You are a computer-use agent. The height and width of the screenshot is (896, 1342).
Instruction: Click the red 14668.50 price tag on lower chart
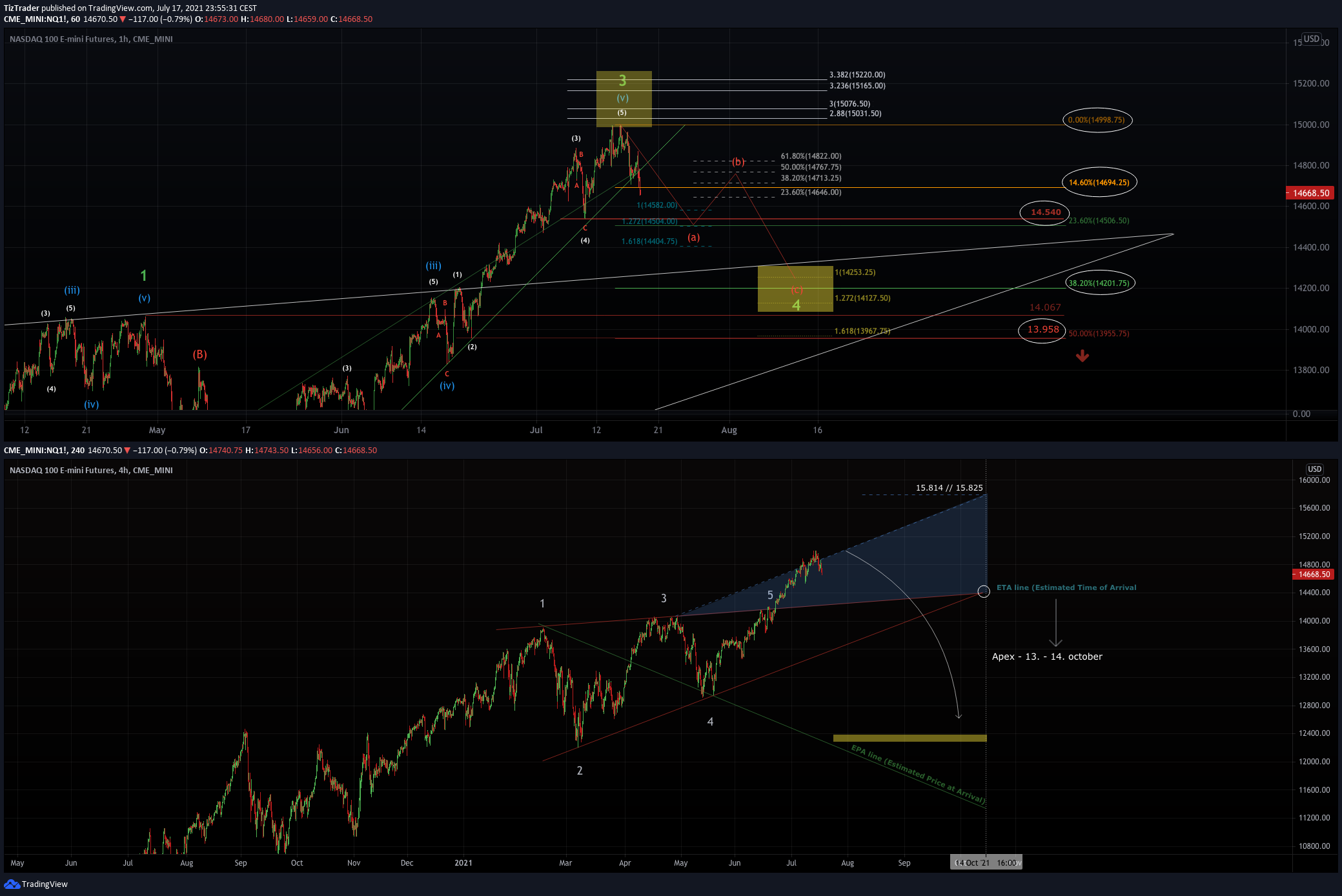point(1314,575)
